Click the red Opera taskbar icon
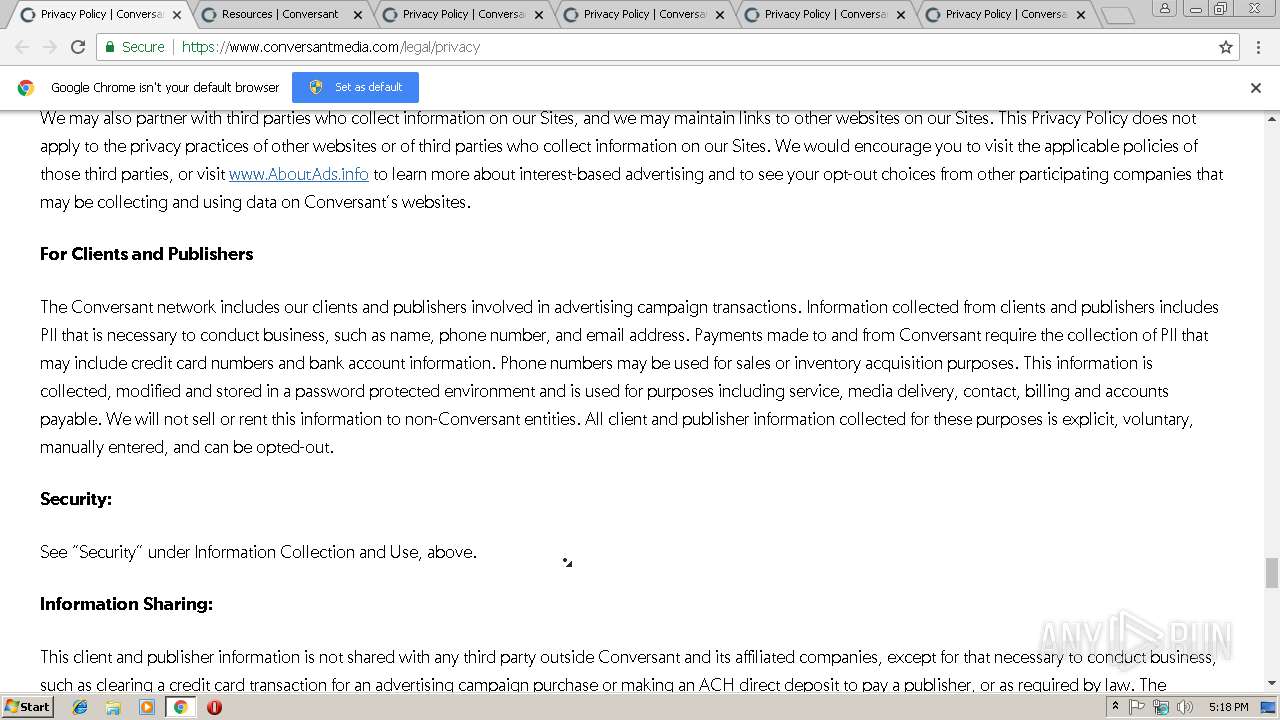This screenshot has width=1280, height=720. pos(214,707)
